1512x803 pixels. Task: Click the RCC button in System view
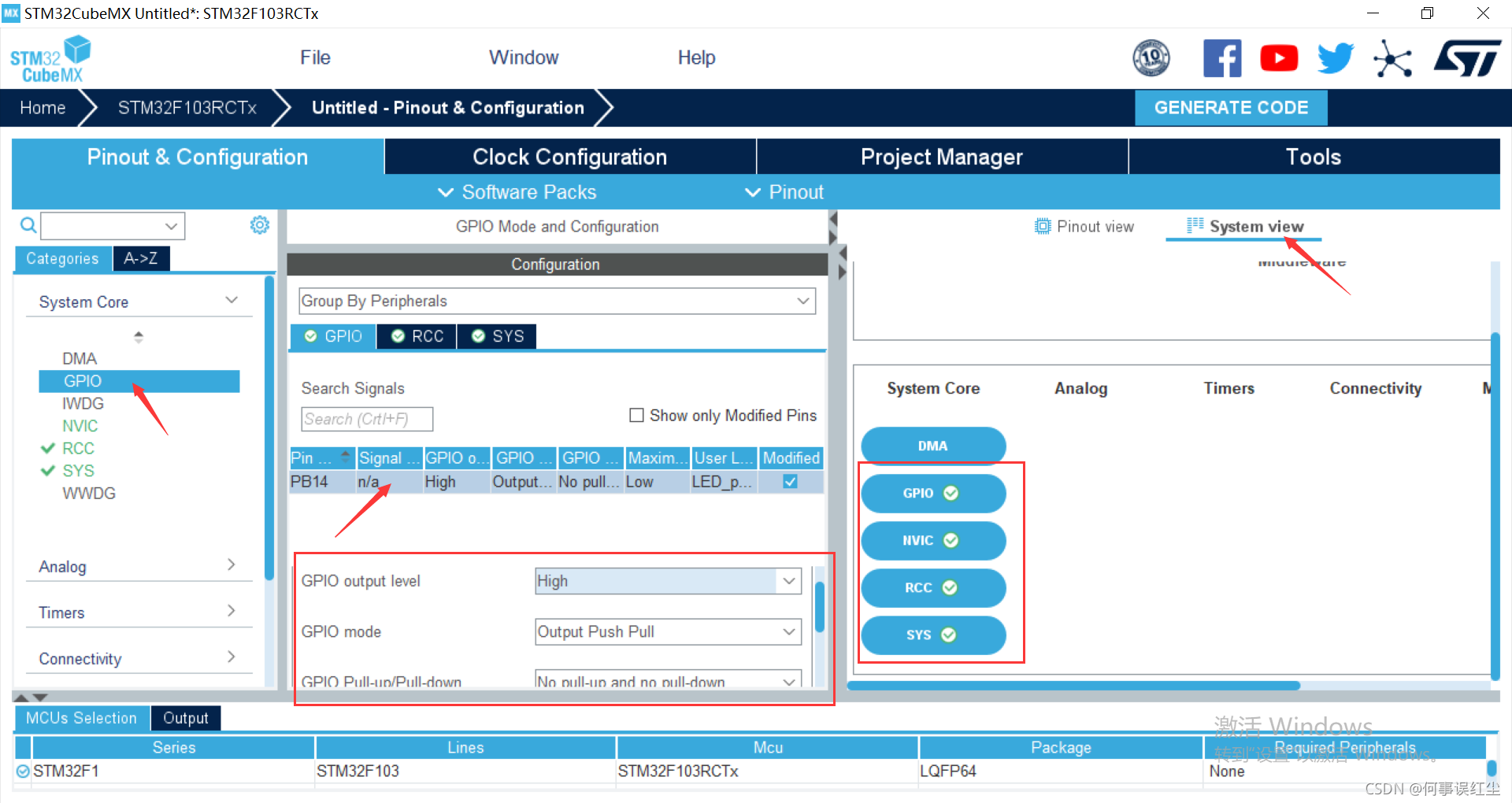(x=933, y=587)
